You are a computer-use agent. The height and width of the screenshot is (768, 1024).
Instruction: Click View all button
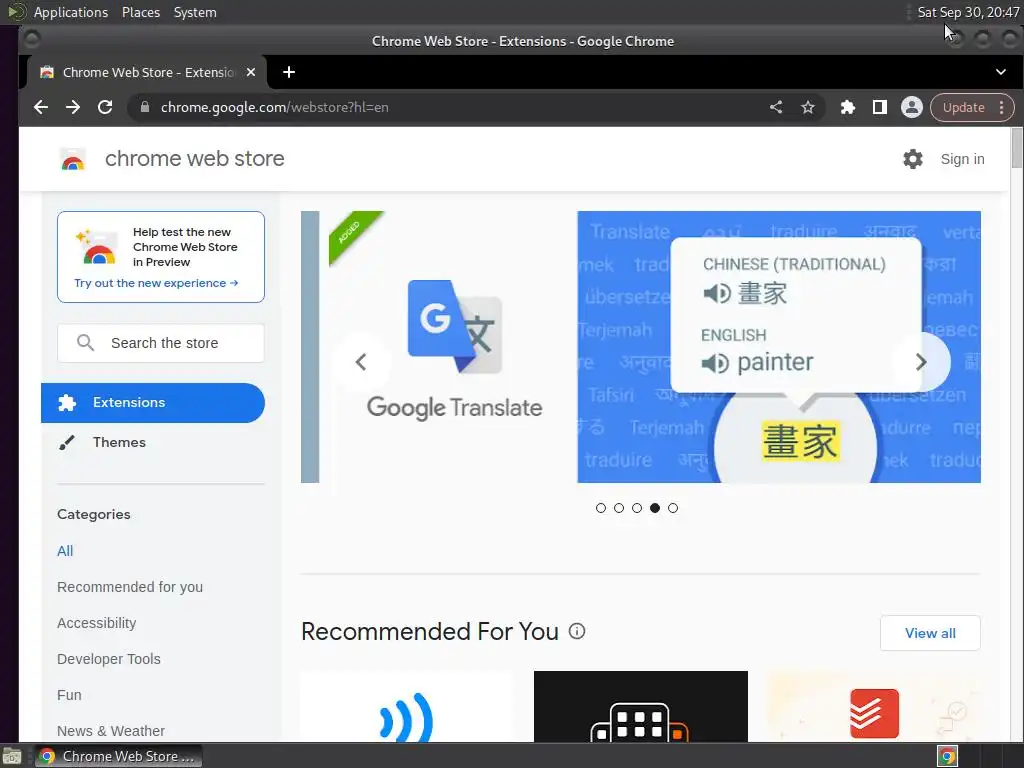[x=930, y=633]
